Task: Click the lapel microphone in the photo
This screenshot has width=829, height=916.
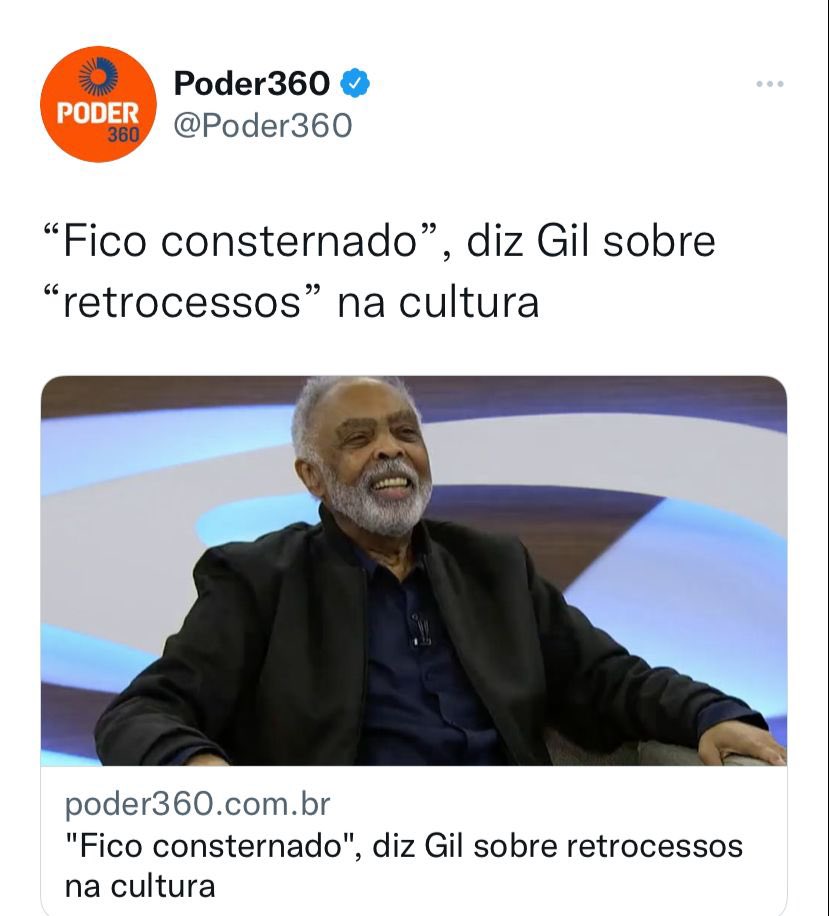Action: [x=421, y=629]
